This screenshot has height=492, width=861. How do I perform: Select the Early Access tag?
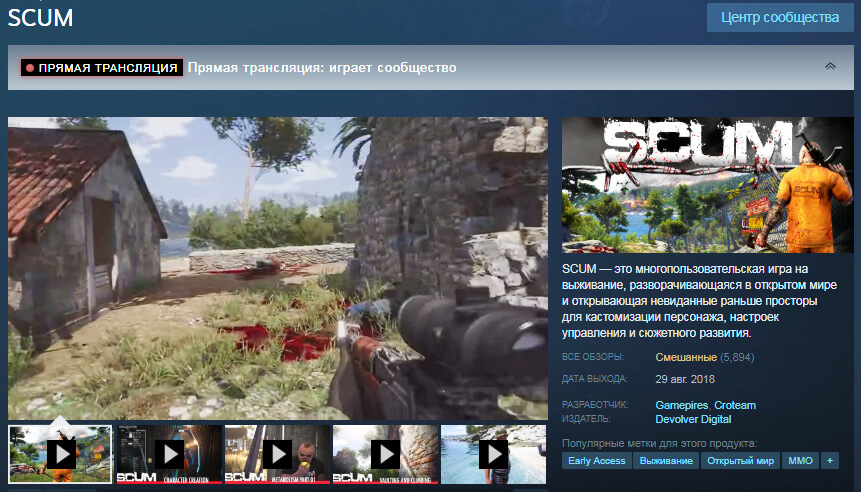(596, 461)
